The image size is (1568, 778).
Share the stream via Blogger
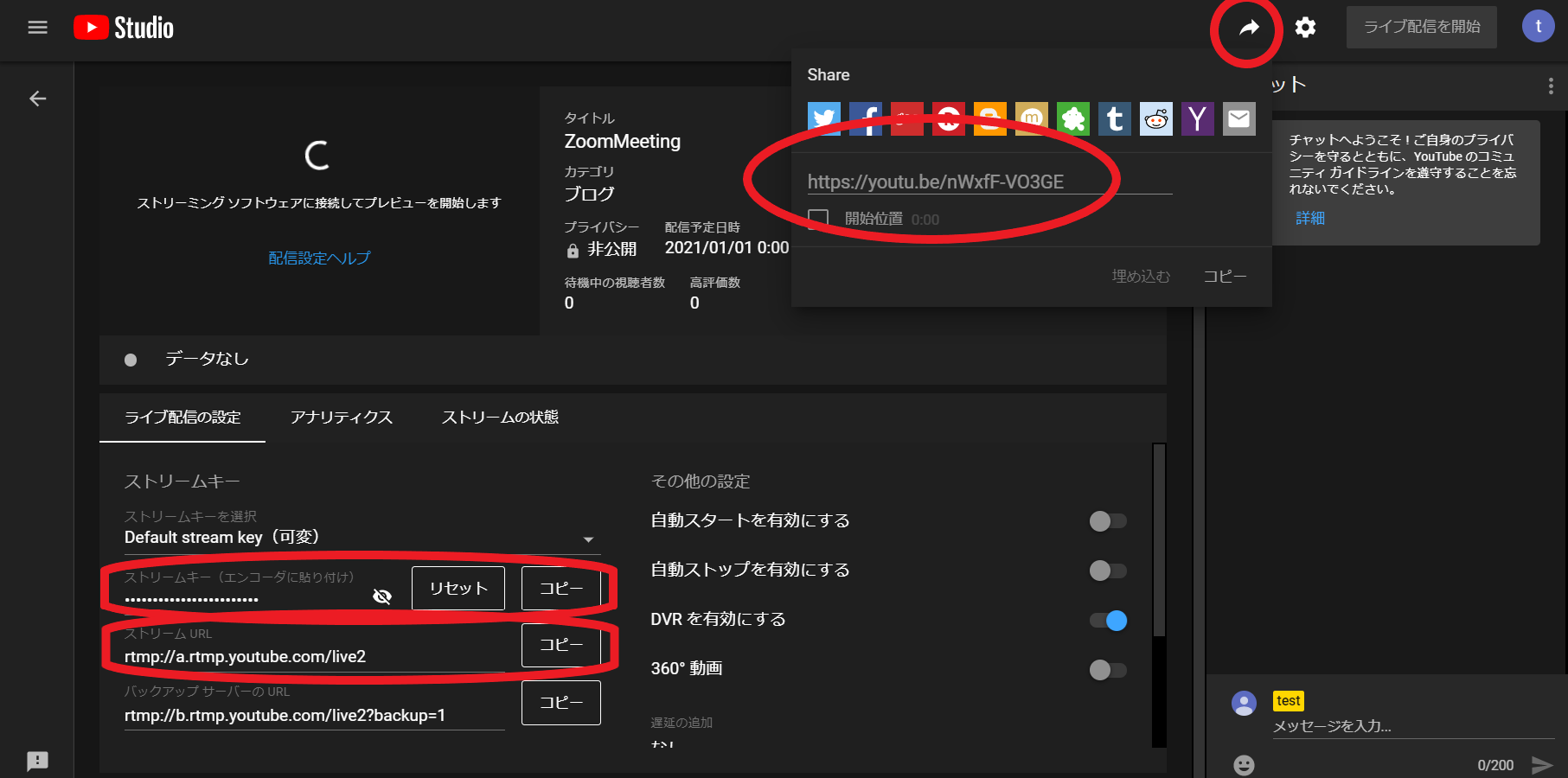[x=989, y=119]
